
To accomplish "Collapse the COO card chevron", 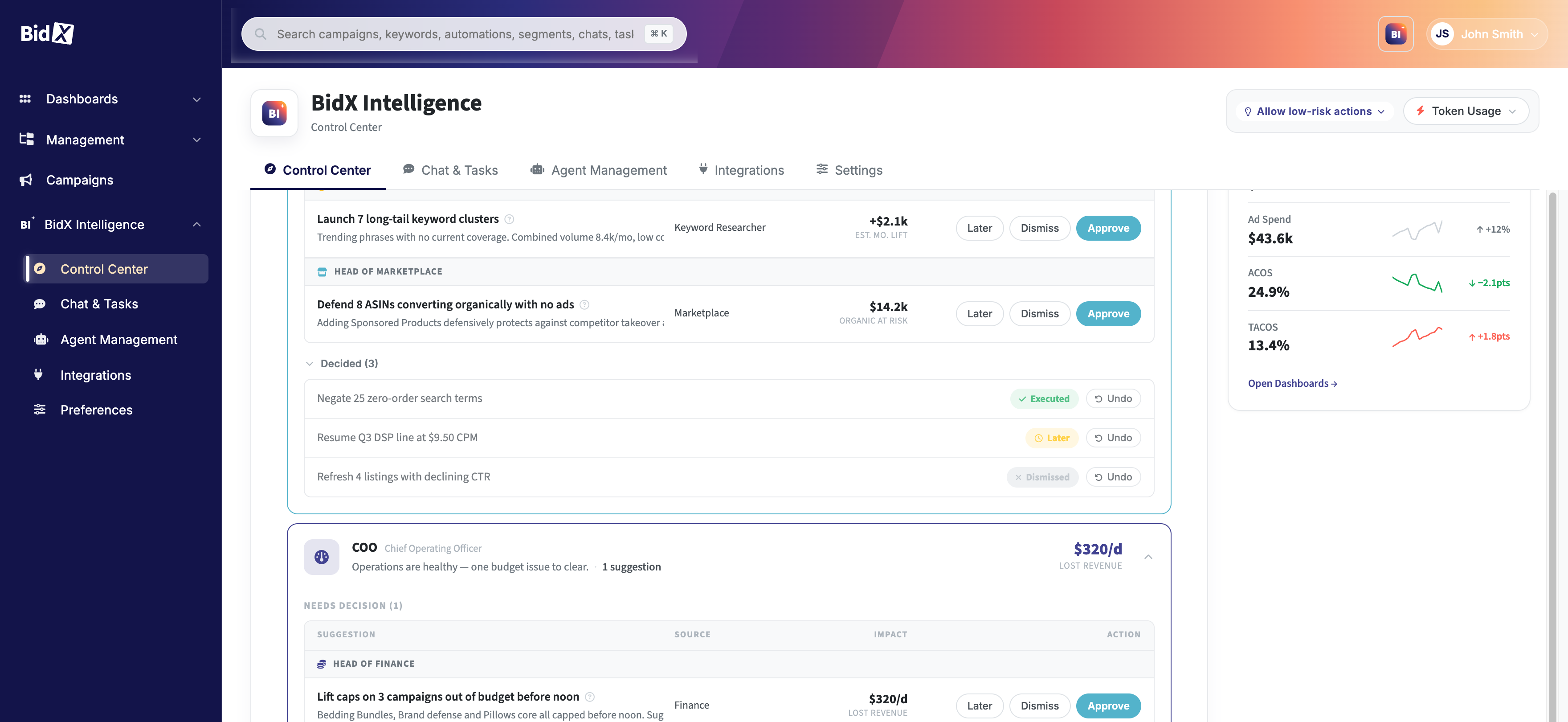I will (1148, 556).
